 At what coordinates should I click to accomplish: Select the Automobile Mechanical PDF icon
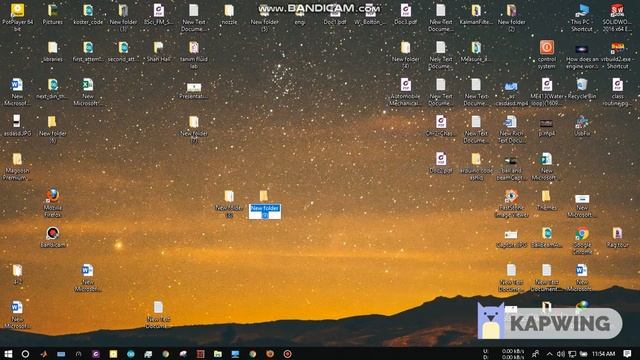(x=405, y=92)
